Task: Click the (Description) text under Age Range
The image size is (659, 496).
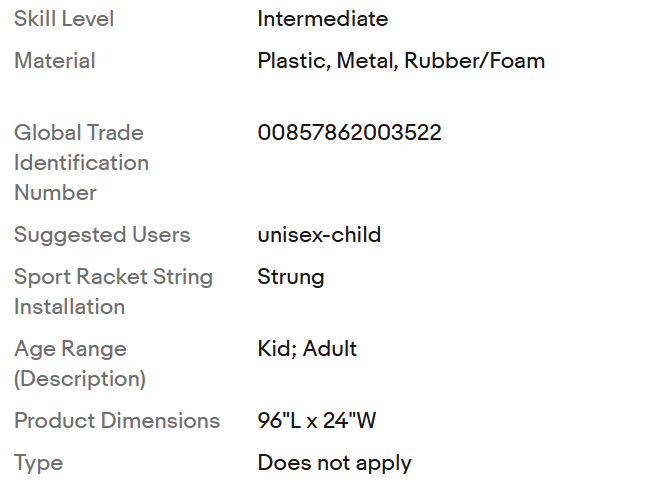Action: pyautogui.click(x=80, y=379)
